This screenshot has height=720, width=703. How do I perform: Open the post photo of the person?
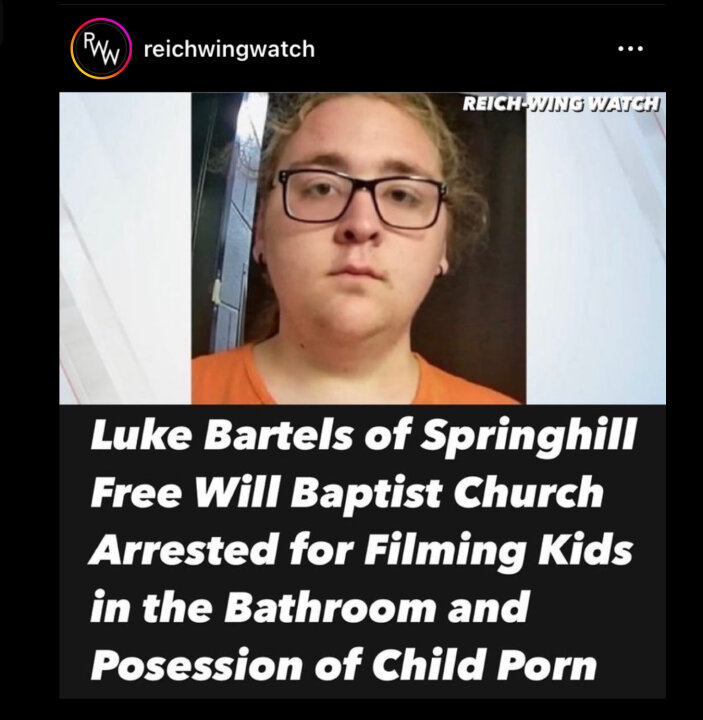click(358, 248)
